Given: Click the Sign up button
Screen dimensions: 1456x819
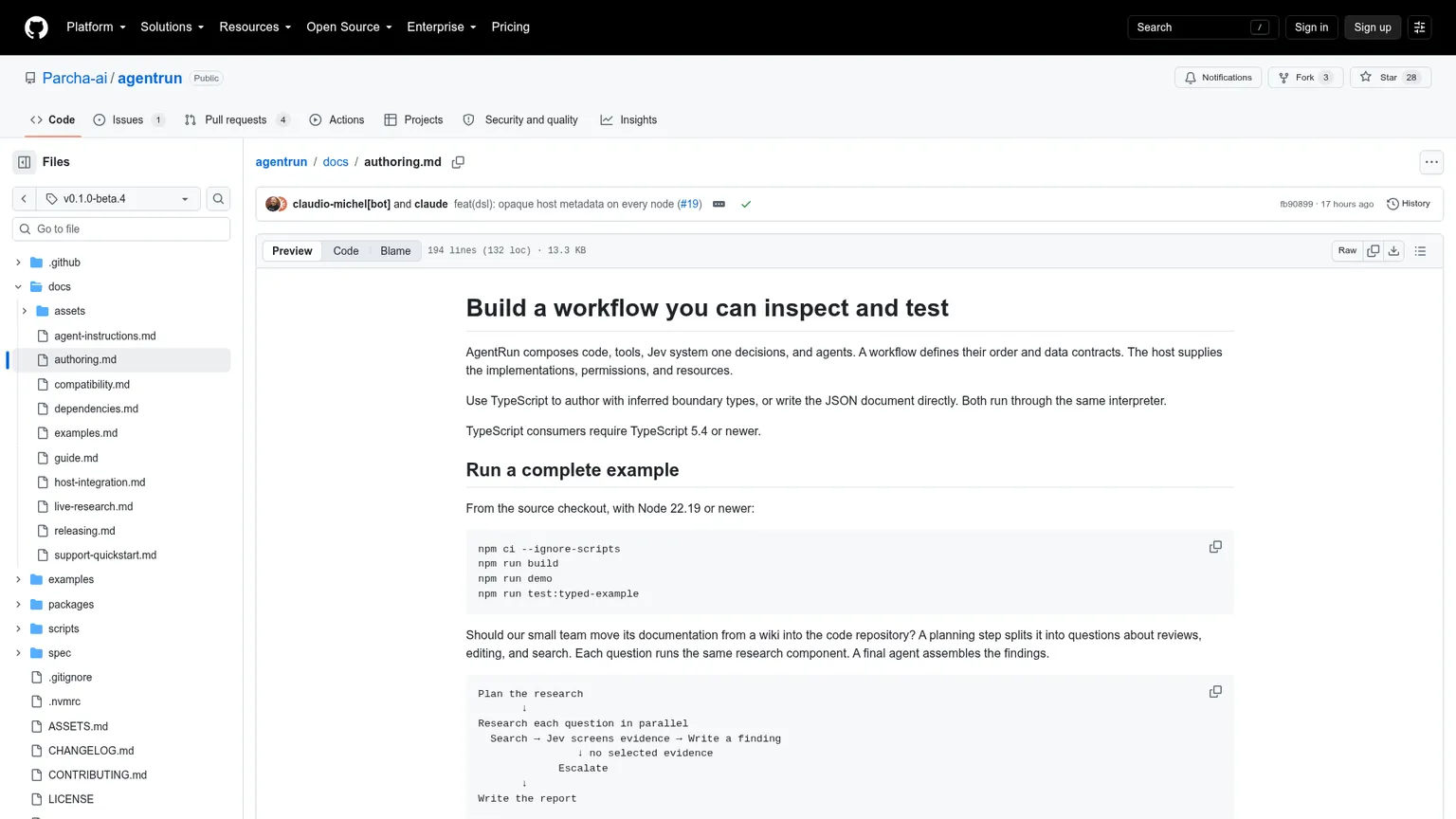Looking at the screenshot, I should [x=1372, y=27].
